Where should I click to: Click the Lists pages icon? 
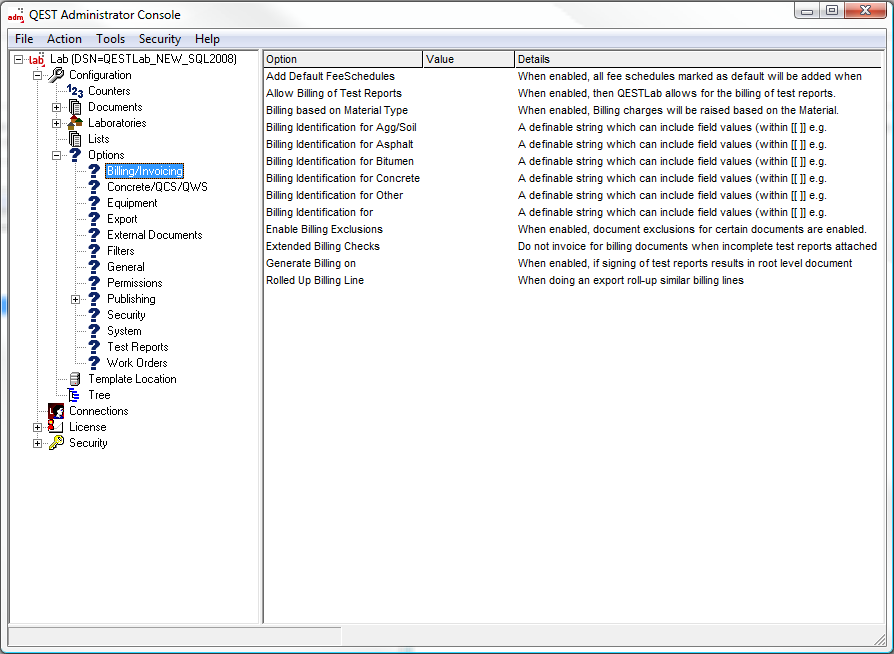click(x=75, y=139)
